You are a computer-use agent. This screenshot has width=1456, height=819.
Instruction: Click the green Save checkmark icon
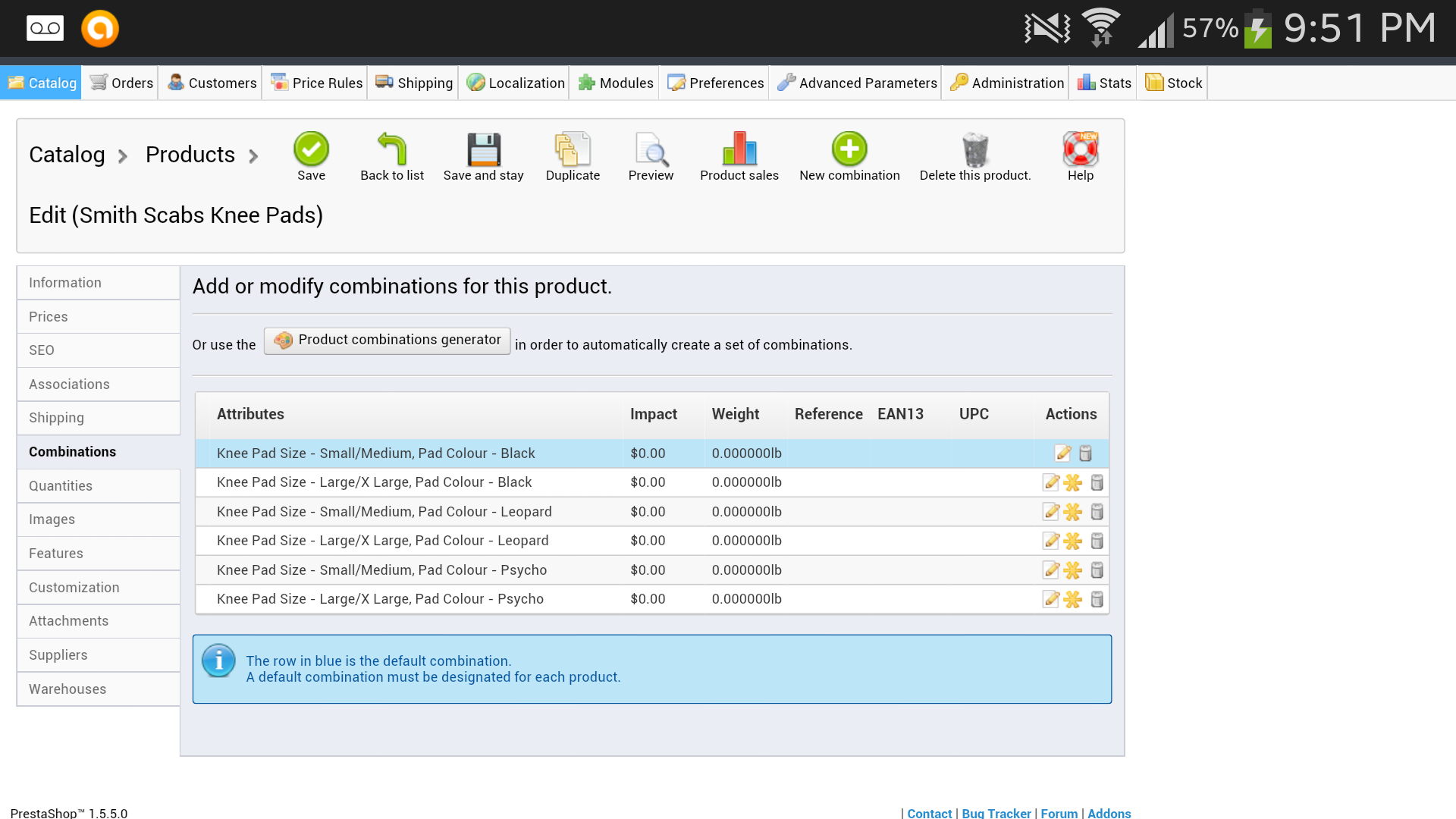pos(311,149)
